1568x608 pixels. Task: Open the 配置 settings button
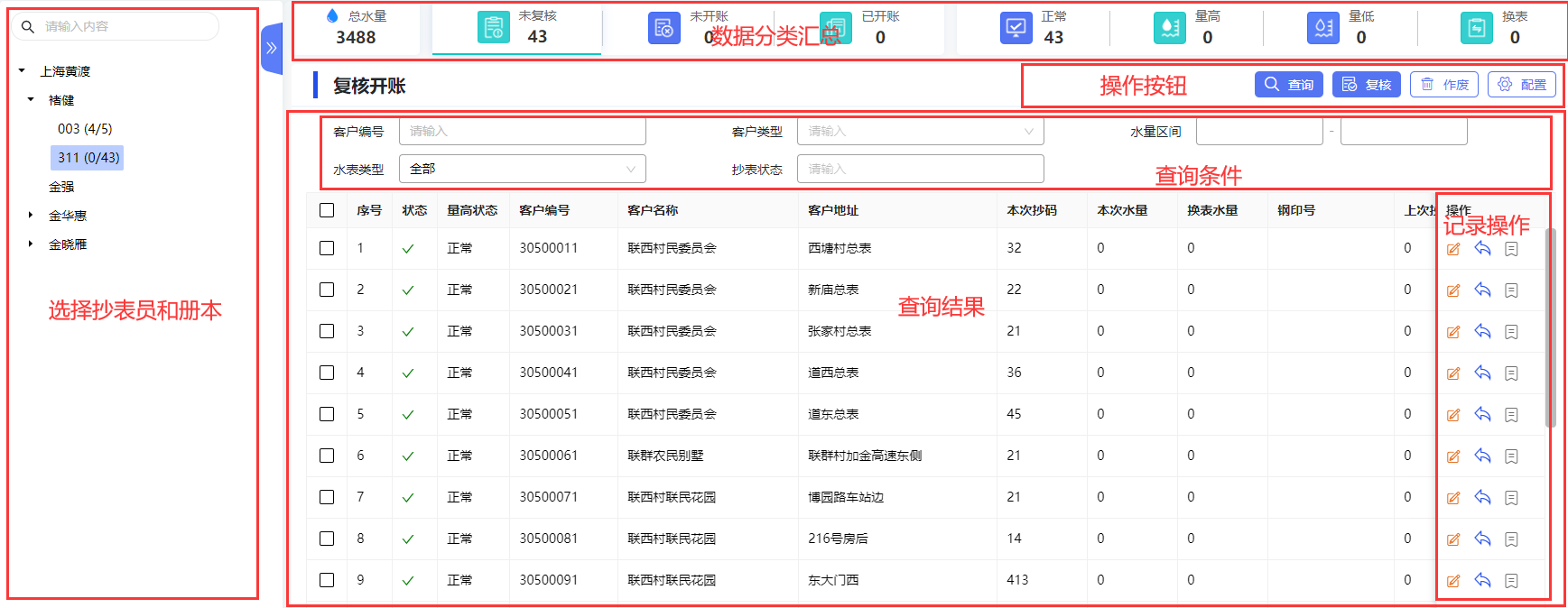[x=1522, y=85]
